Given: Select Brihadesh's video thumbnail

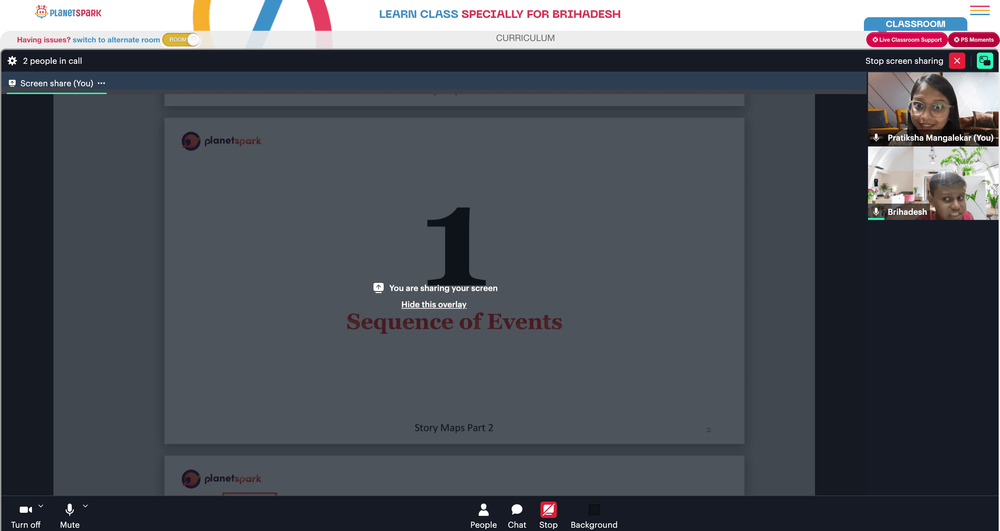Looking at the screenshot, I should coord(933,184).
